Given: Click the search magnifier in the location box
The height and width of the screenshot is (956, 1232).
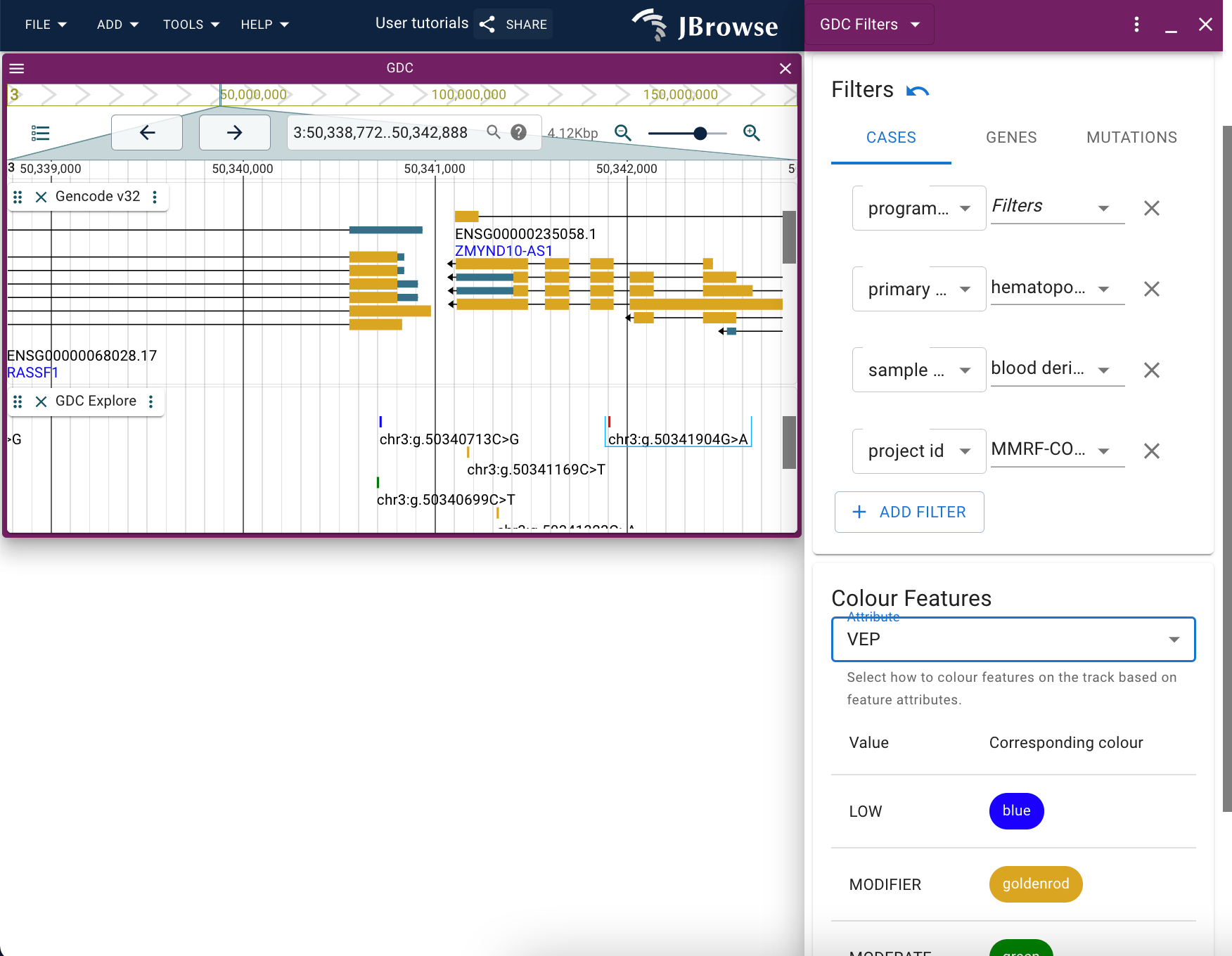Looking at the screenshot, I should pos(494,132).
